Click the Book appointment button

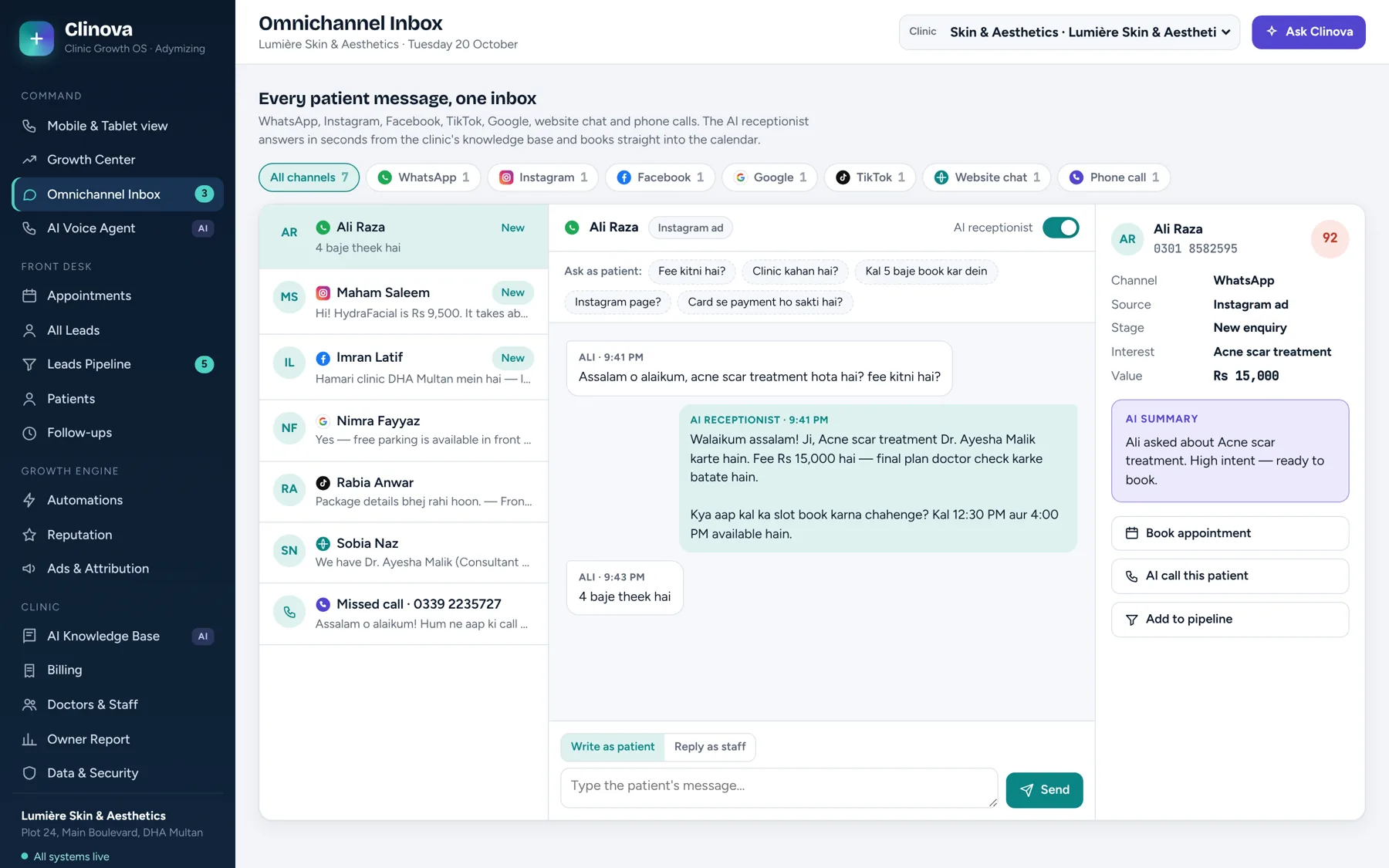pyautogui.click(x=1229, y=533)
